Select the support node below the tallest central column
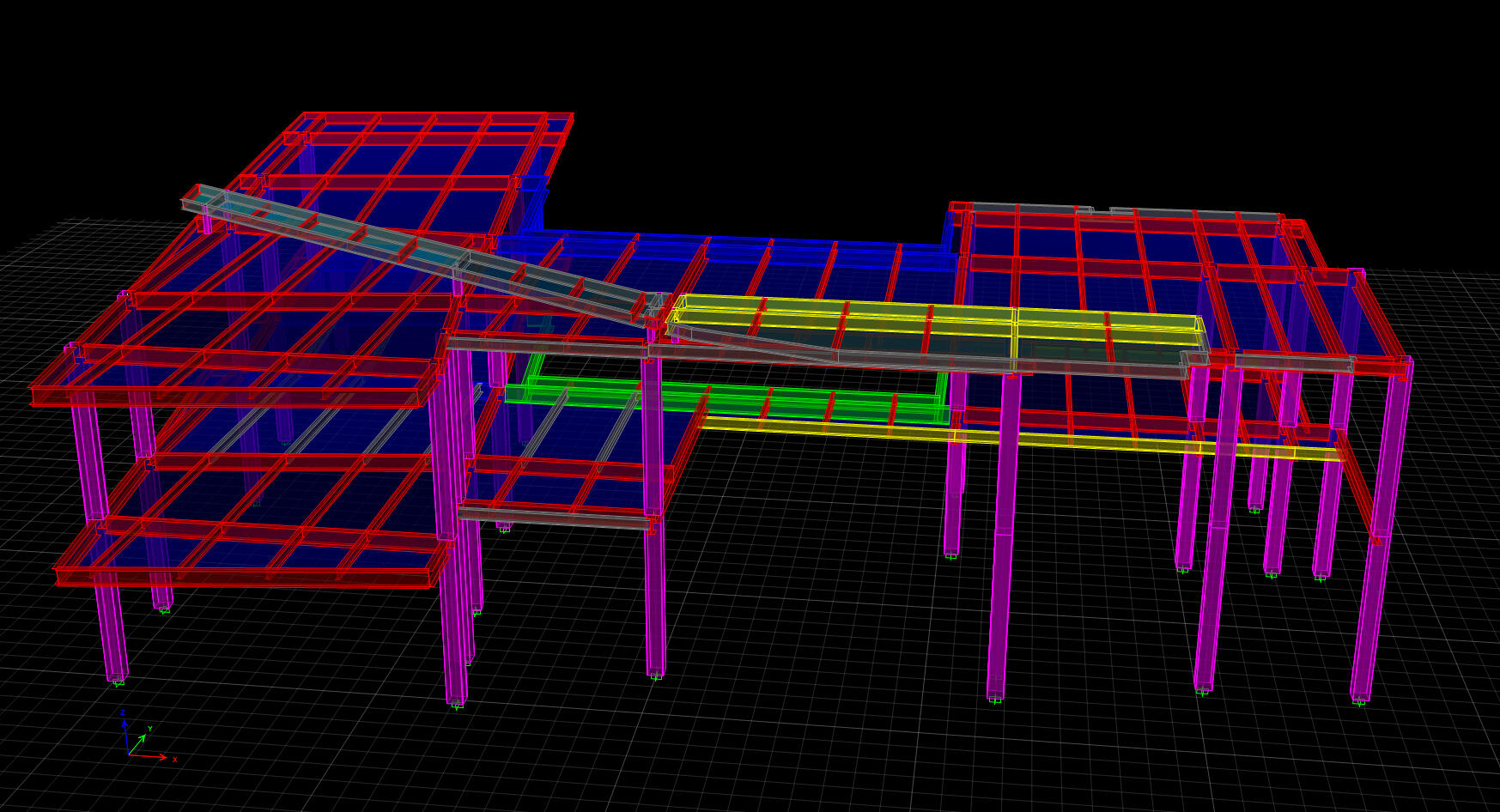1500x812 pixels. point(995,700)
